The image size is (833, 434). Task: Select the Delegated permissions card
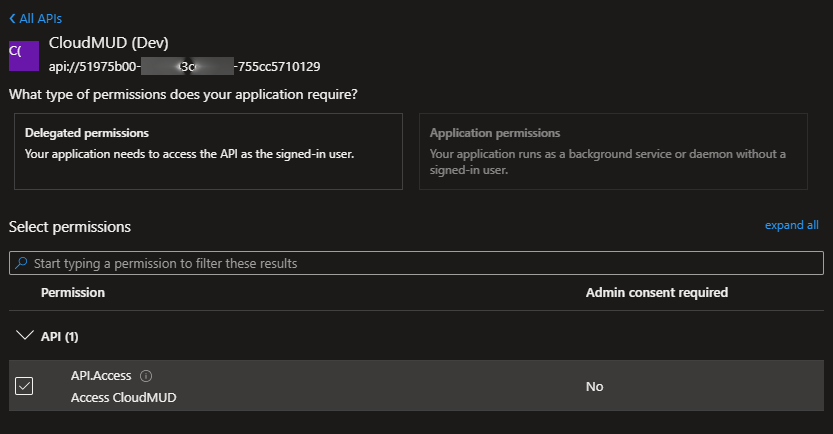coord(208,151)
